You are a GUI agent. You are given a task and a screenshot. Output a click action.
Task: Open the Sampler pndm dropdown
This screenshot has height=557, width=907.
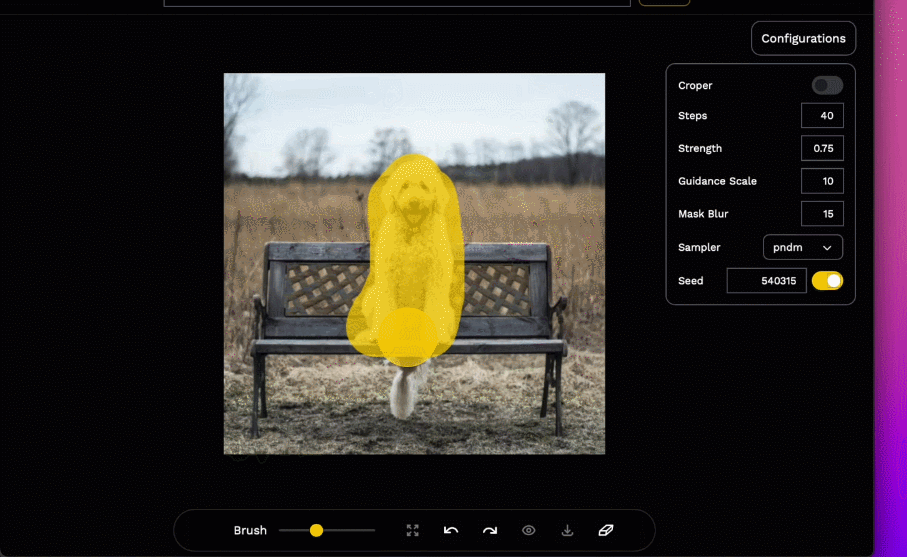tap(803, 248)
